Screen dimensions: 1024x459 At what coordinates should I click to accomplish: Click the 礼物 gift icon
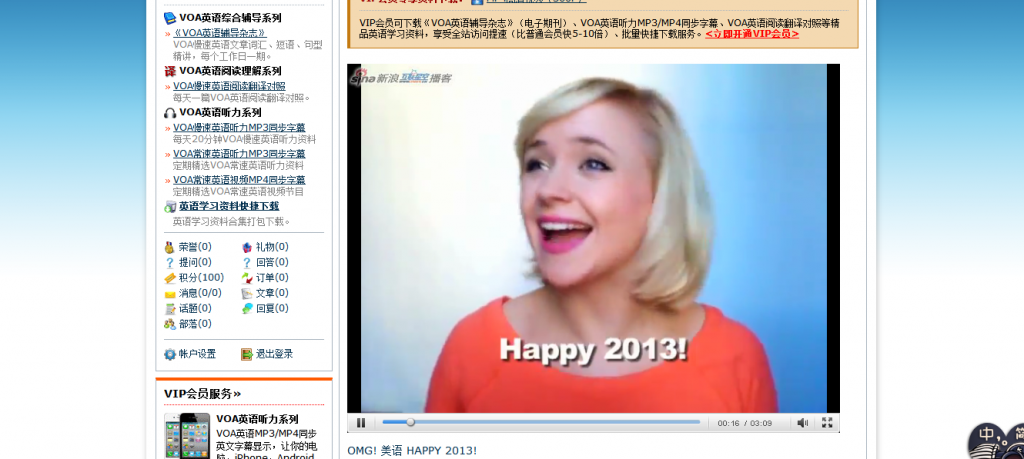[247, 247]
